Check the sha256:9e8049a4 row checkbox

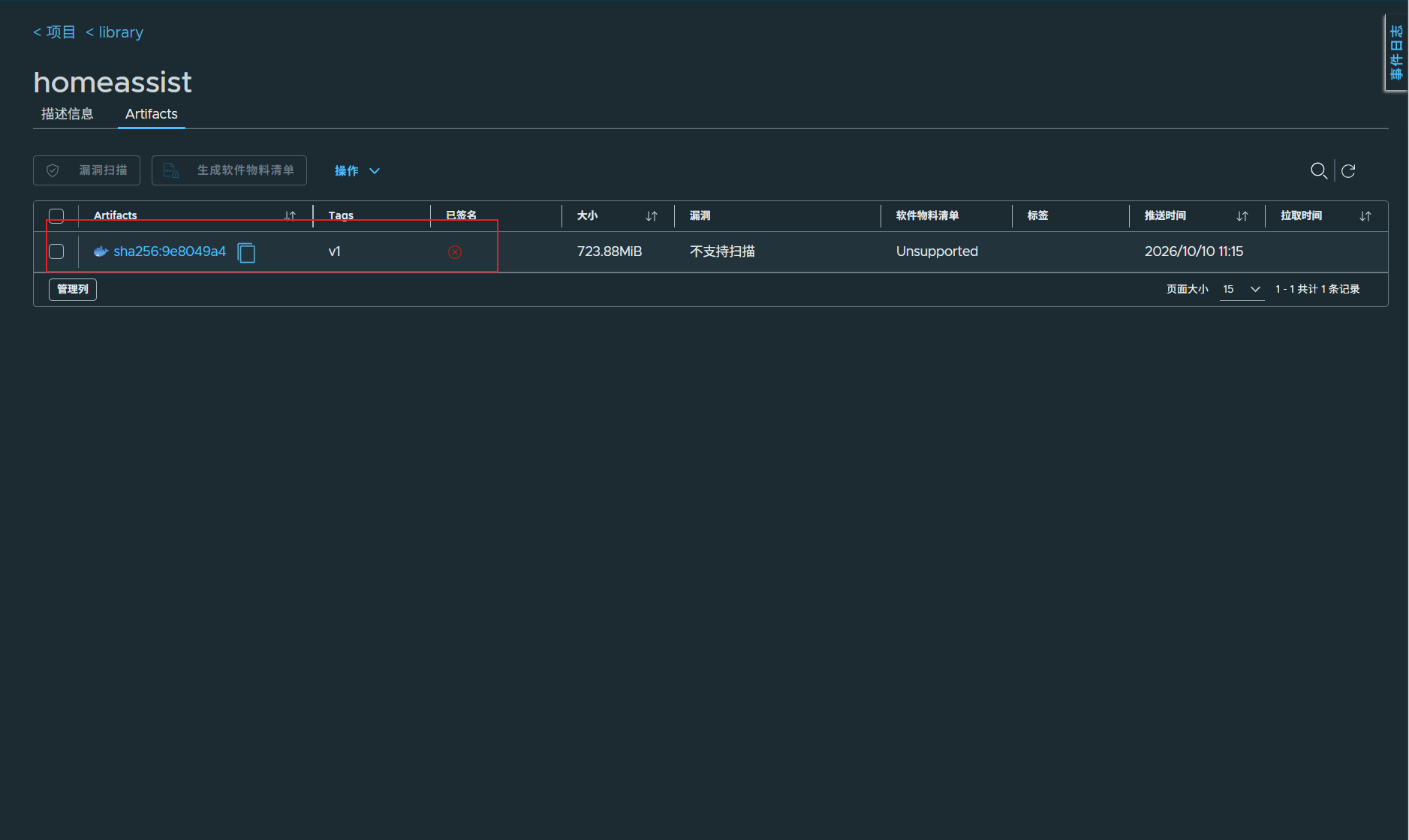pyautogui.click(x=56, y=251)
